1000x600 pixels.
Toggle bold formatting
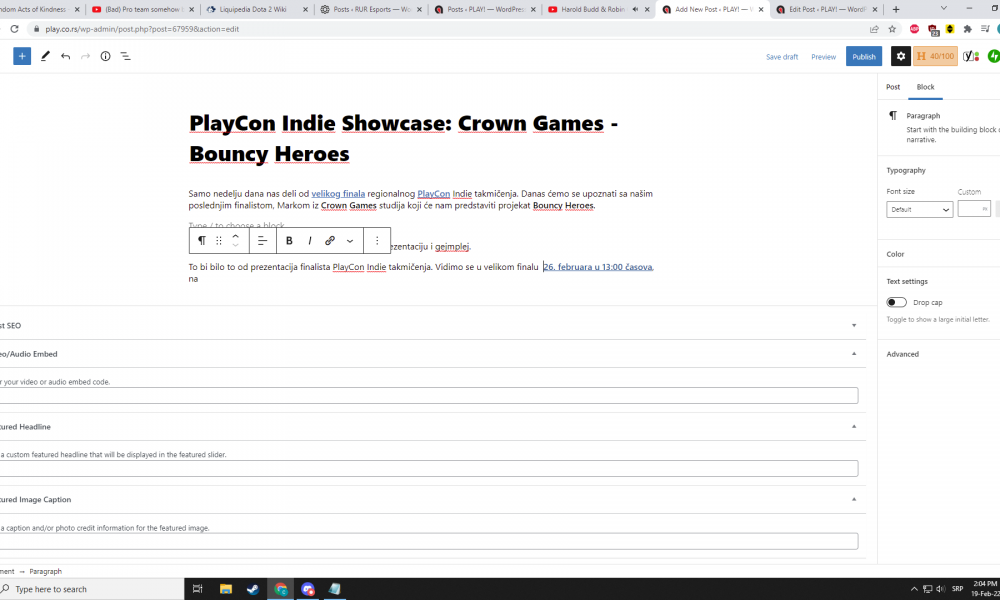tap(289, 240)
